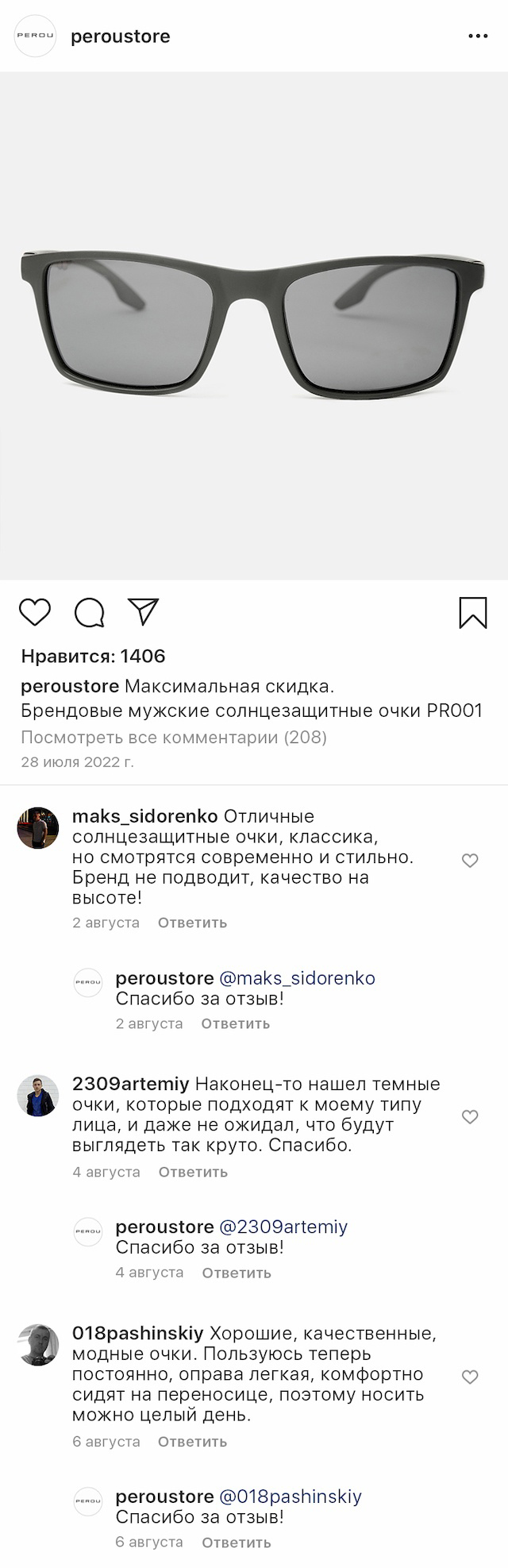Like 018pashinskiy's comment
508x1568 pixels.
tap(470, 1377)
